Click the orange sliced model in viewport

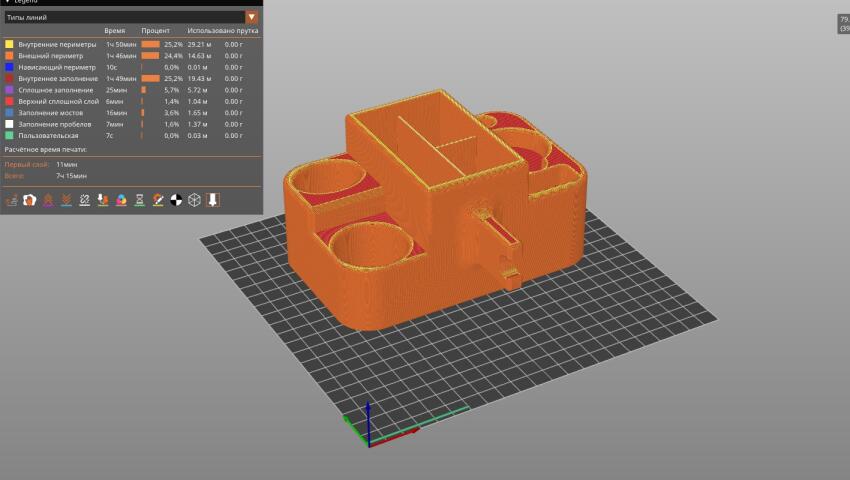tap(434, 212)
